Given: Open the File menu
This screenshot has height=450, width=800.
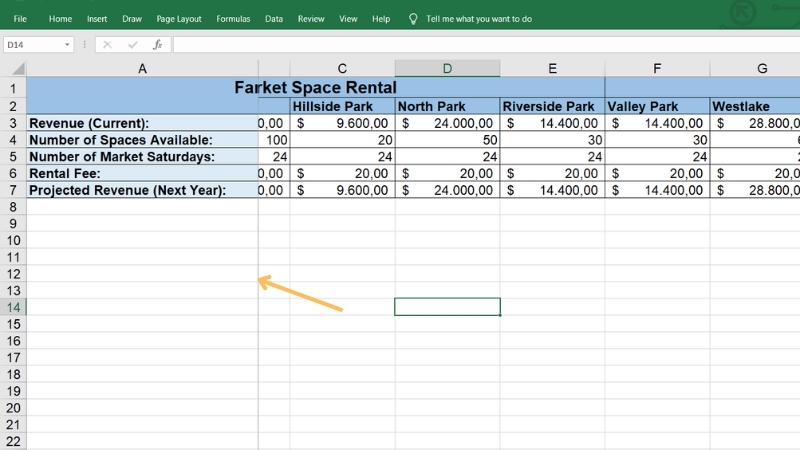Looking at the screenshot, I should pos(20,19).
